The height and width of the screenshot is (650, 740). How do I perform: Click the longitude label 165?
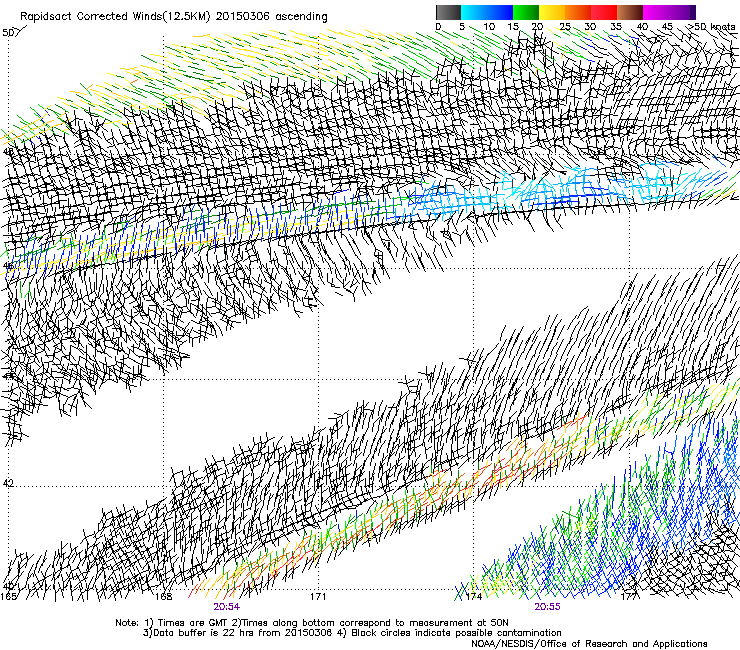click(x=8, y=596)
